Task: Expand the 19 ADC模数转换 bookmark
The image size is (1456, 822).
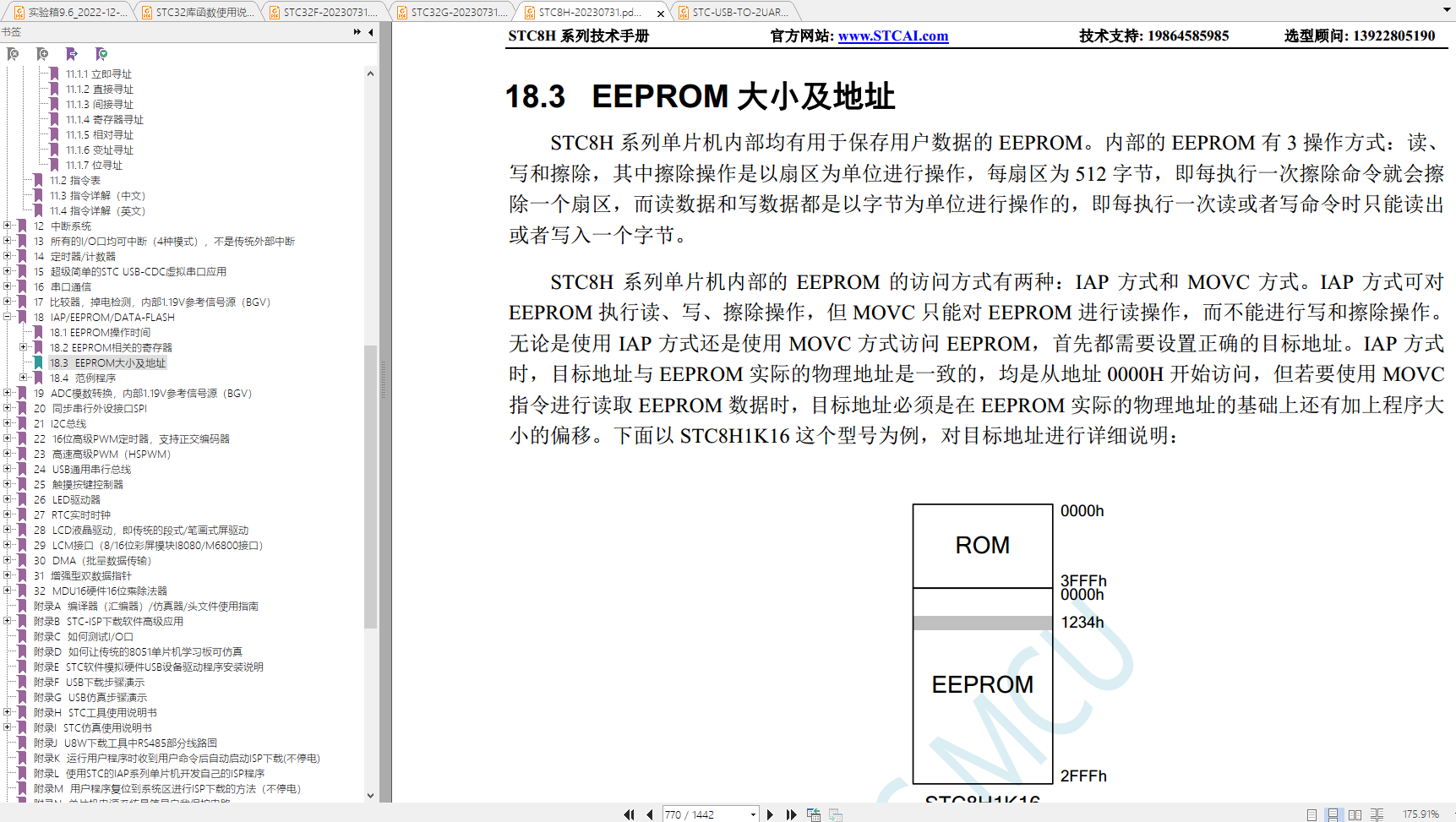Action: tap(8, 394)
